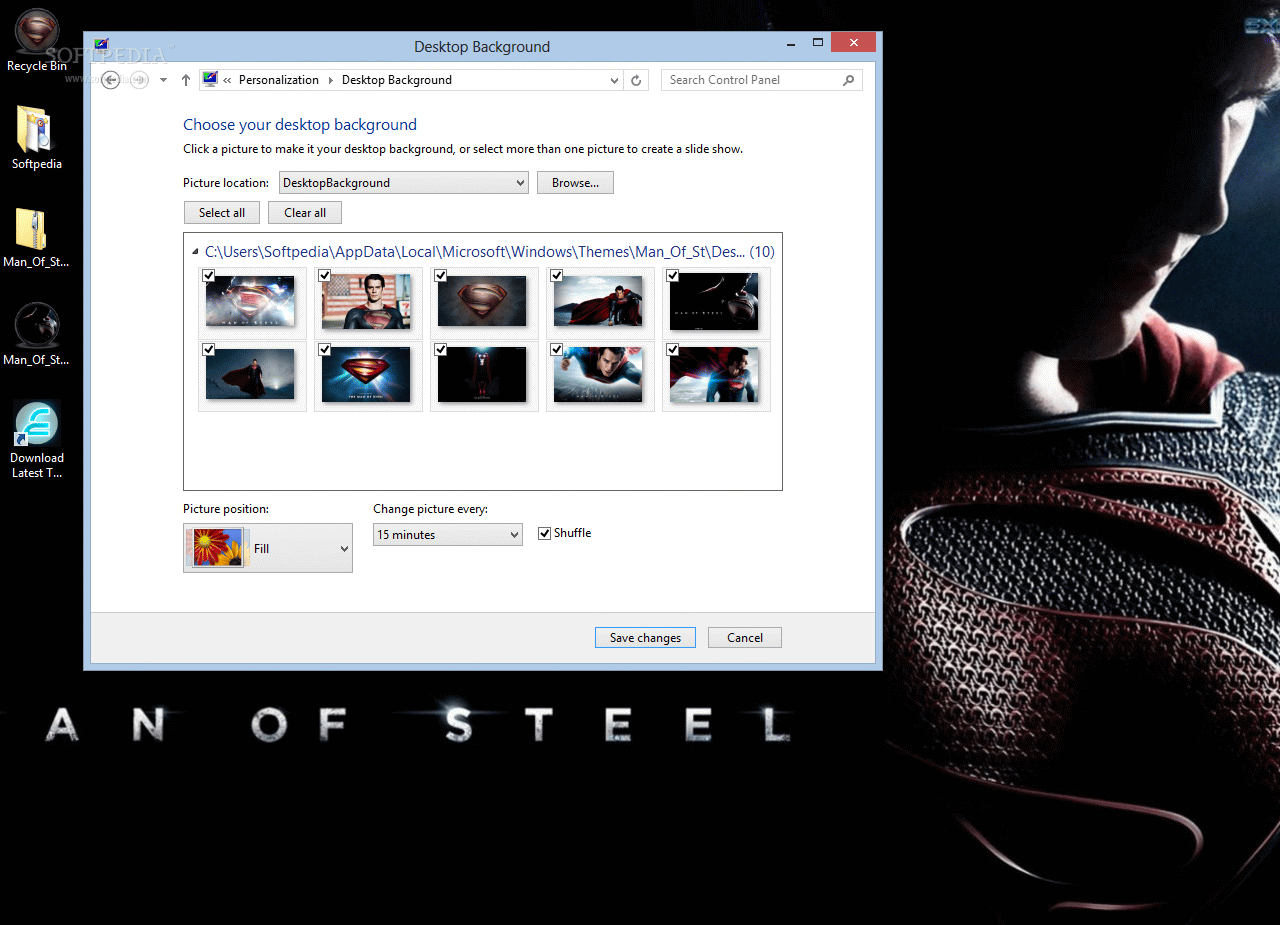Select the dark profile Man of Steel thumbnail

[714, 301]
